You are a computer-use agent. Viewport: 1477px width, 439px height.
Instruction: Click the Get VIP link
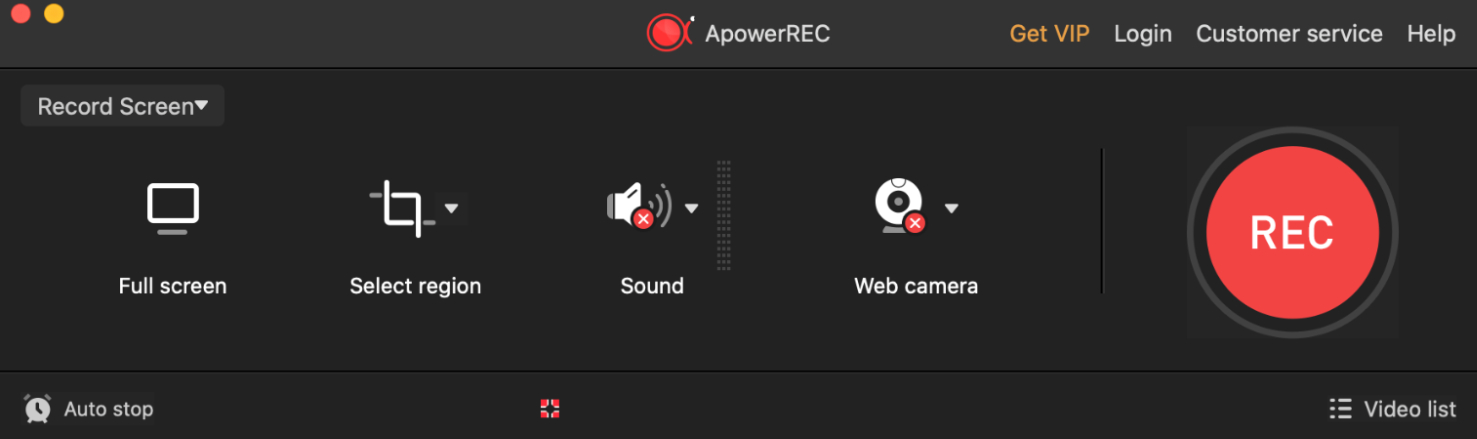[x=1049, y=33]
